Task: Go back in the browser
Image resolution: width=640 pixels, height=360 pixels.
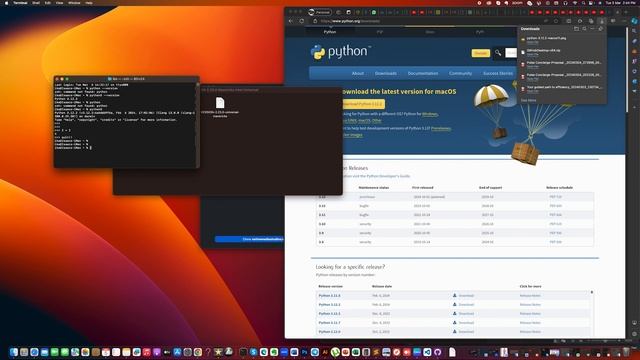Action: tap(291, 21)
